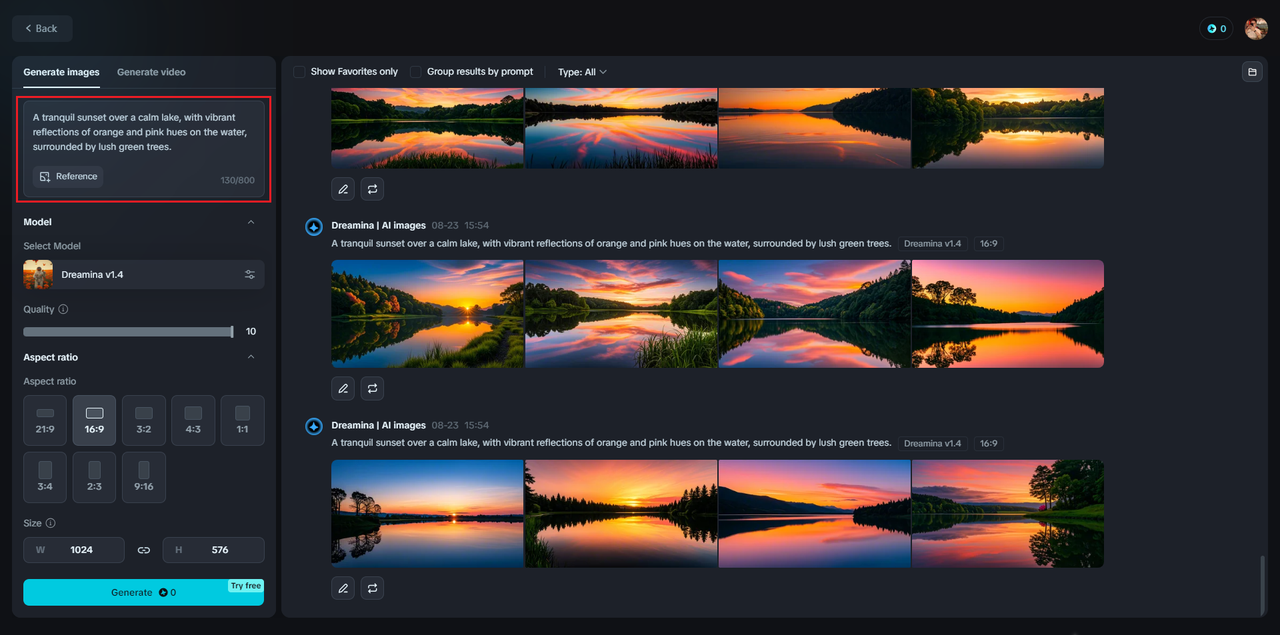The image size is (1280, 635).
Task: Adjust the Quality slider handle
Action: (232, 331)
